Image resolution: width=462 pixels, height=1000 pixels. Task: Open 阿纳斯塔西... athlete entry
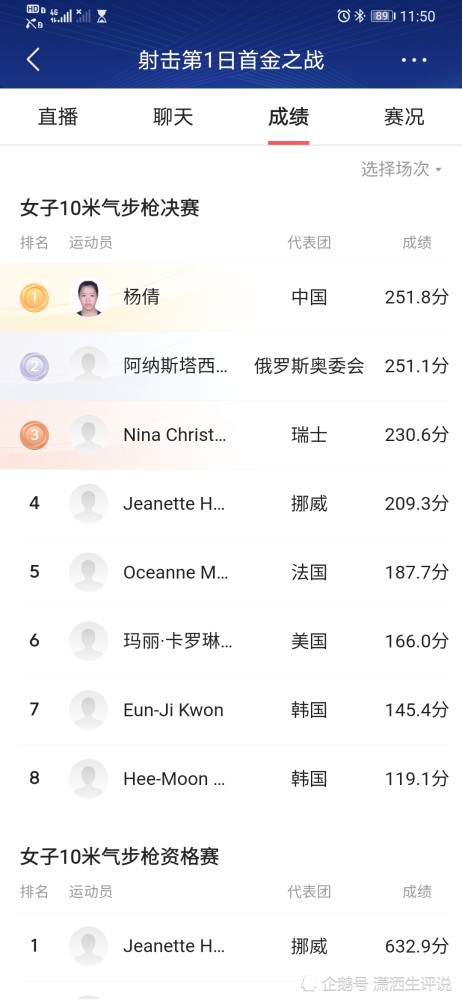231,366
